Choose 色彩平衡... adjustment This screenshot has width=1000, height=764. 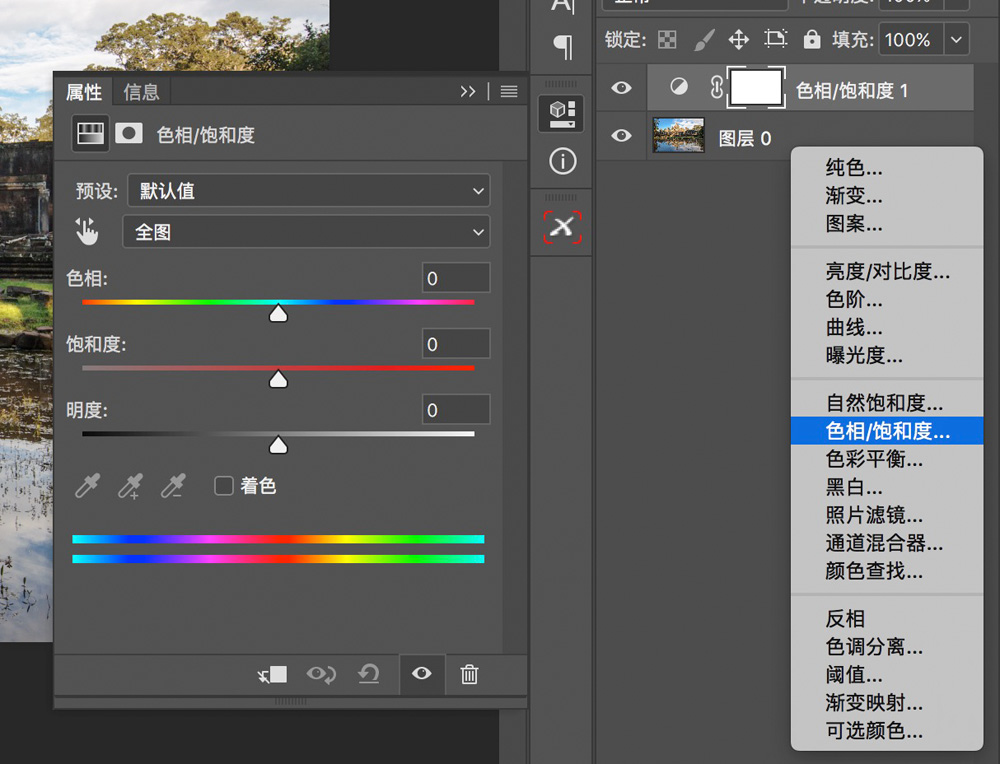coord(886,459)
